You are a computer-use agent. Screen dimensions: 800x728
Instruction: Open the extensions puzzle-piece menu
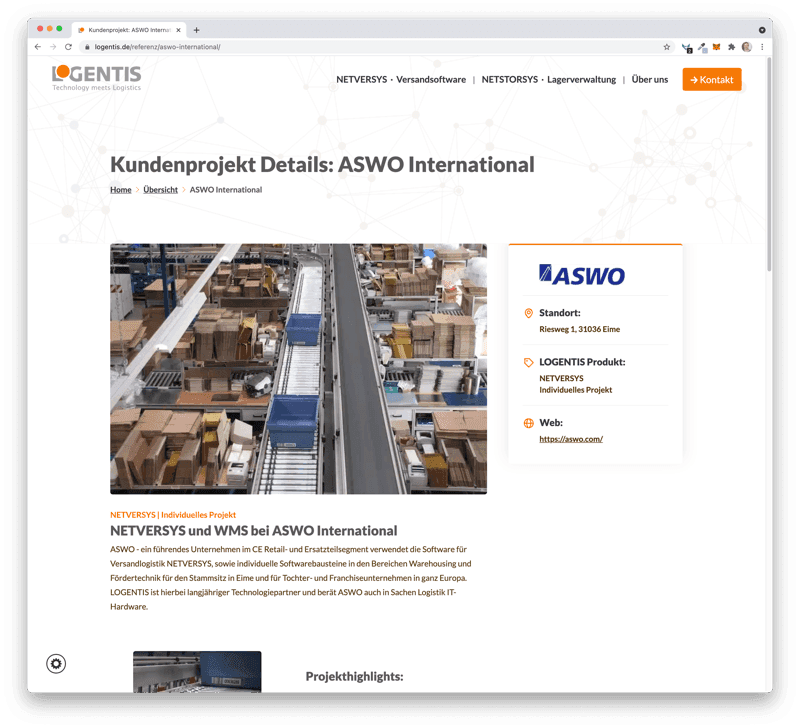click(731, 47)
